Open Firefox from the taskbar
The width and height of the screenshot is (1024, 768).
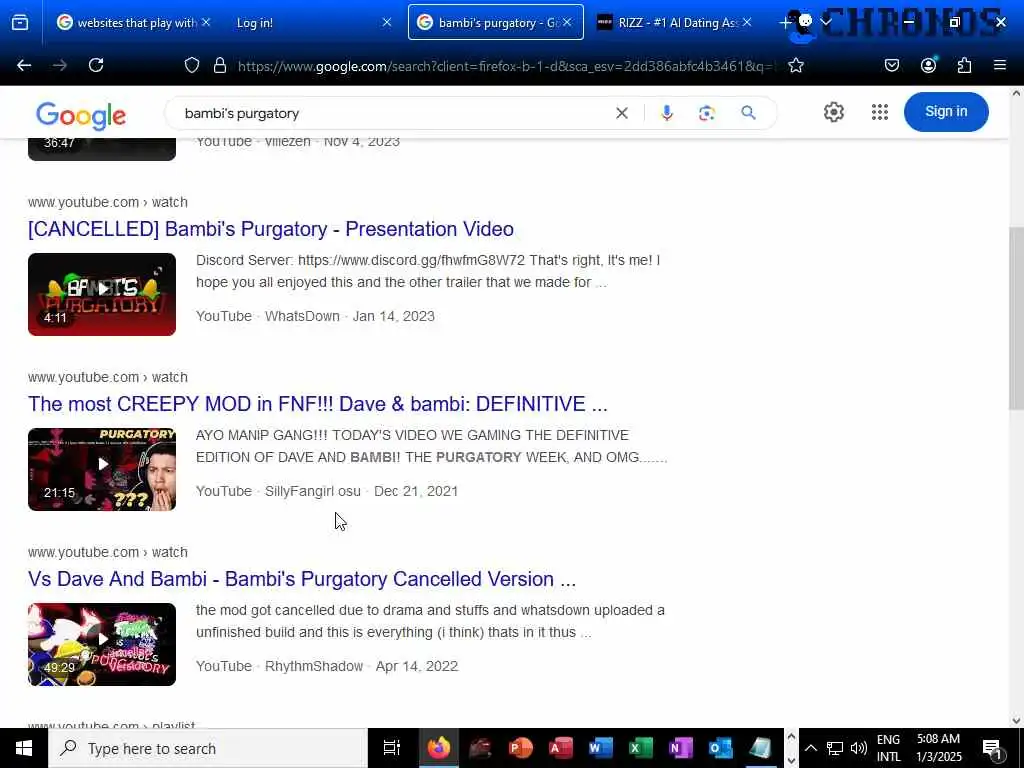pyautogui.click(x=439, y=748)
